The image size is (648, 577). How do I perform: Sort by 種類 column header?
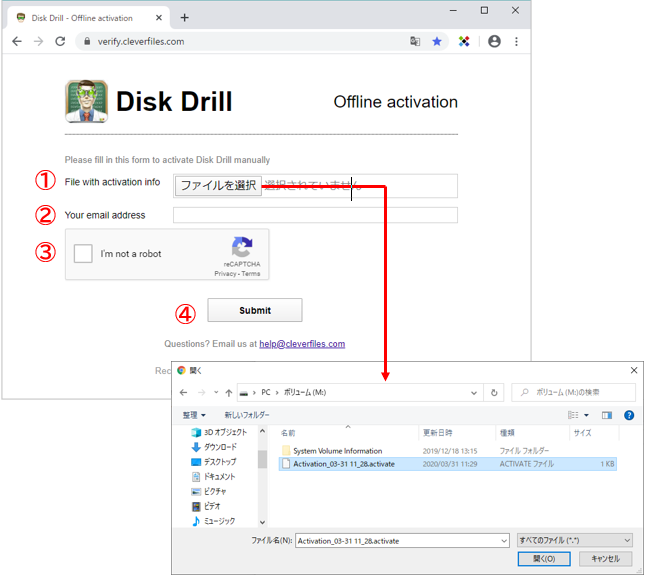click(x=507, y=433)
